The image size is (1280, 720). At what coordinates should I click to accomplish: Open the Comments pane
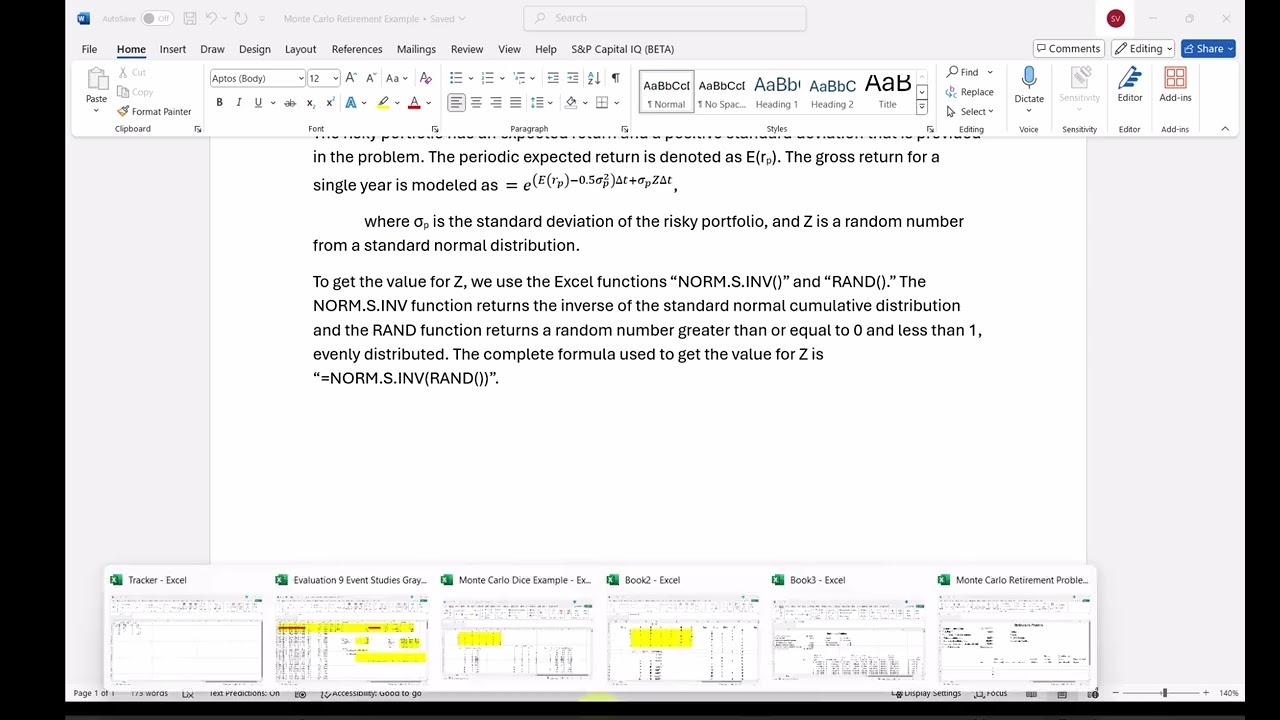click(1068, 48)
